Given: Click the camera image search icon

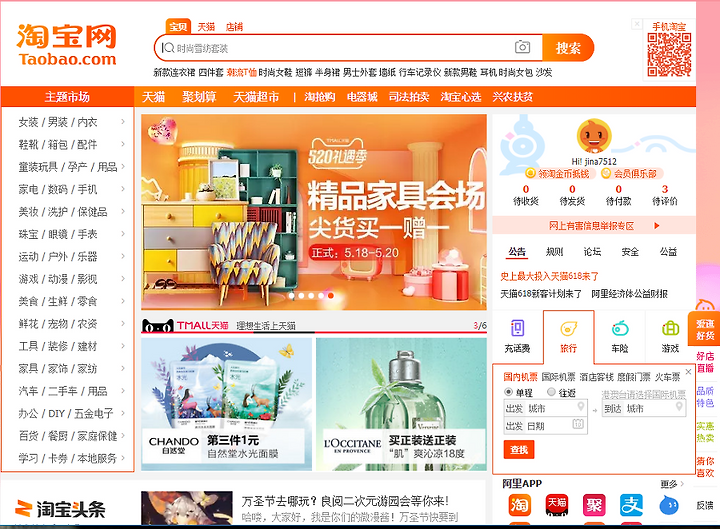Looking at the screenshot, I should (x=522, y=47).
